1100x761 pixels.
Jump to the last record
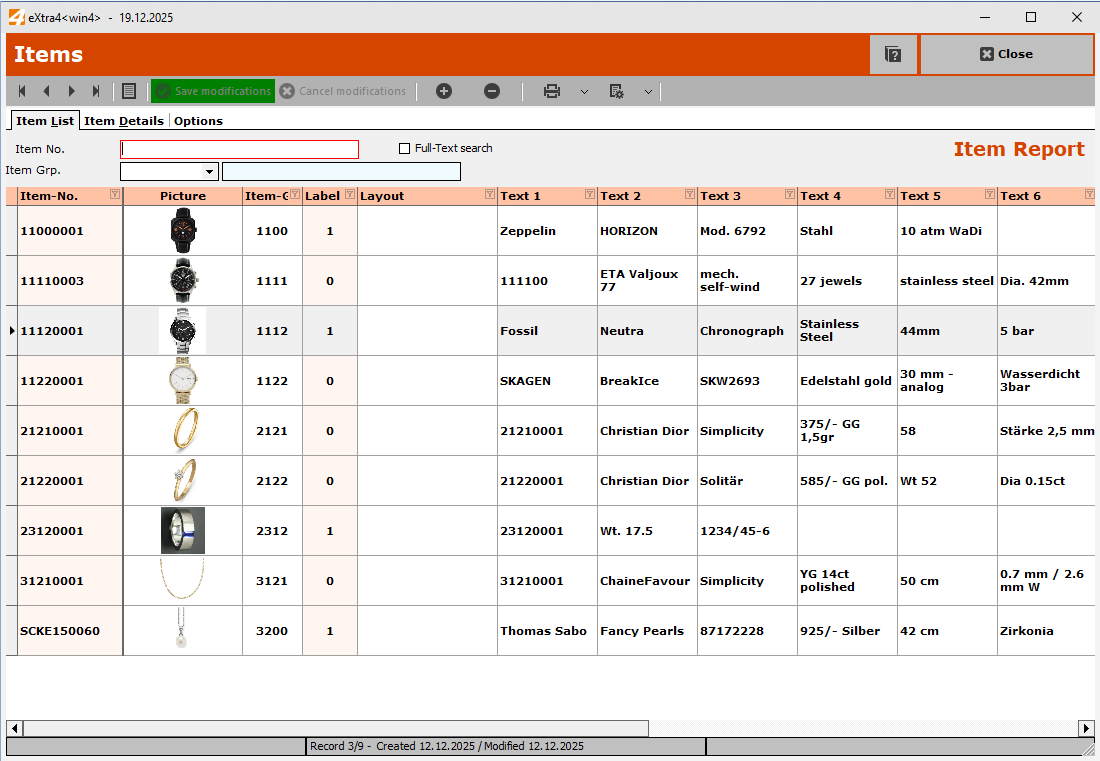pos(96,91)
